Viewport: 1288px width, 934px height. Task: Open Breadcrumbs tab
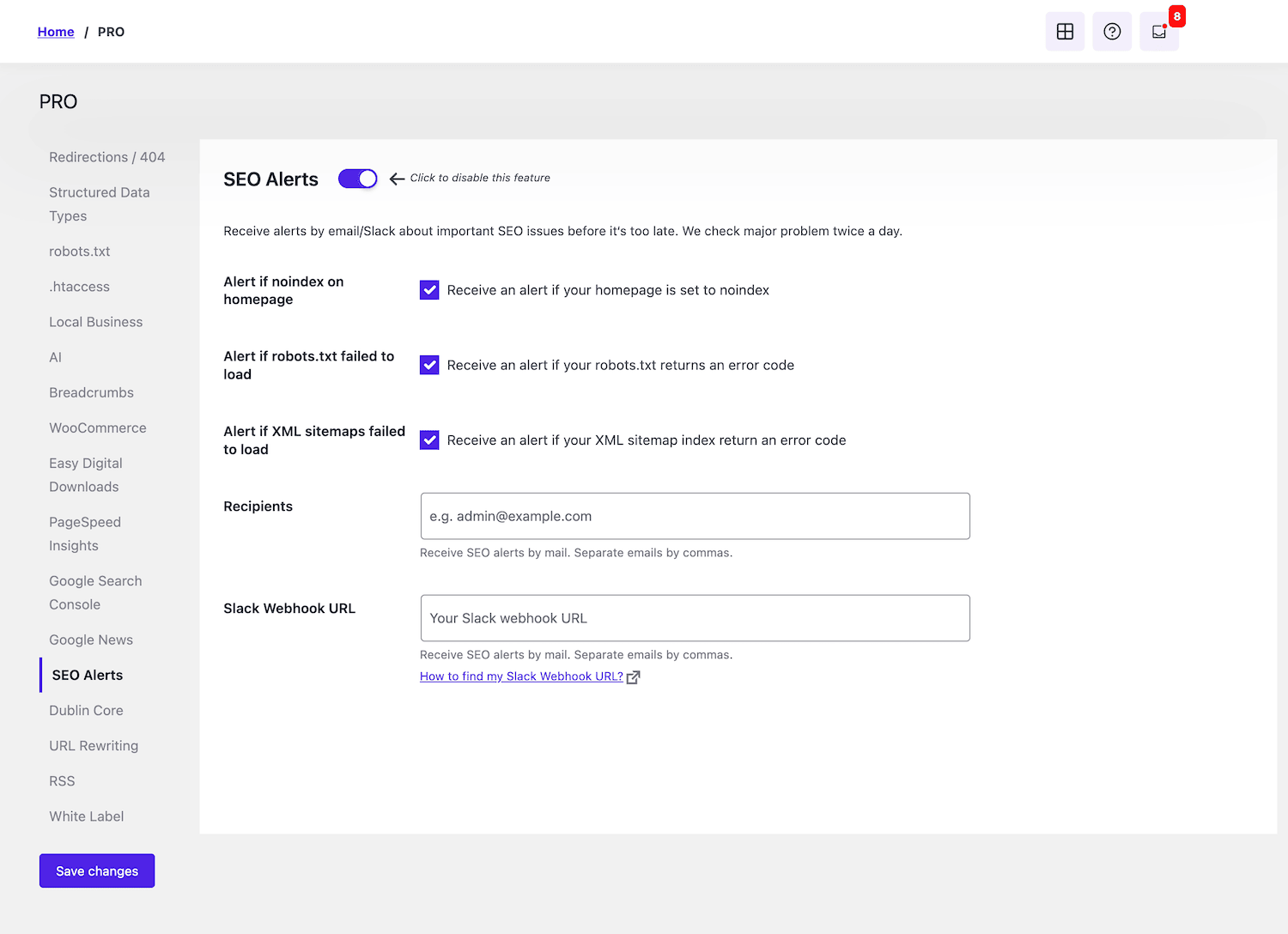click(92, 392)
